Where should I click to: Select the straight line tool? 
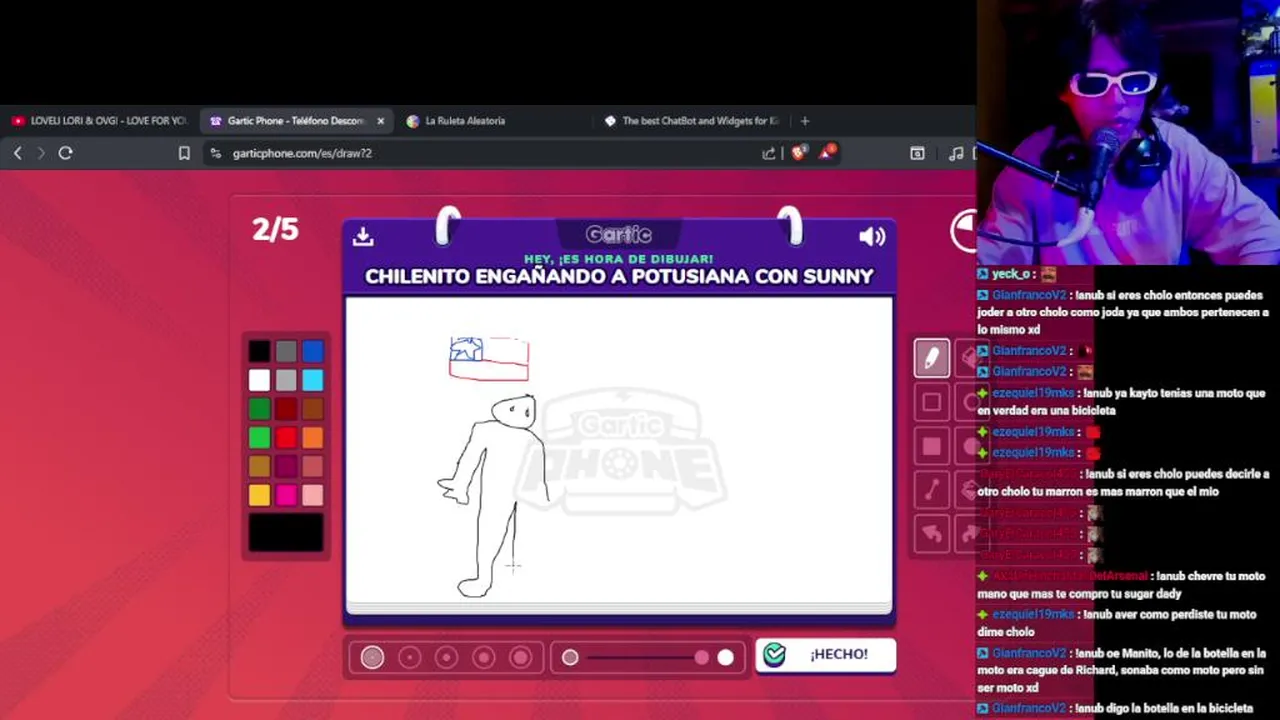pos(931,490)
